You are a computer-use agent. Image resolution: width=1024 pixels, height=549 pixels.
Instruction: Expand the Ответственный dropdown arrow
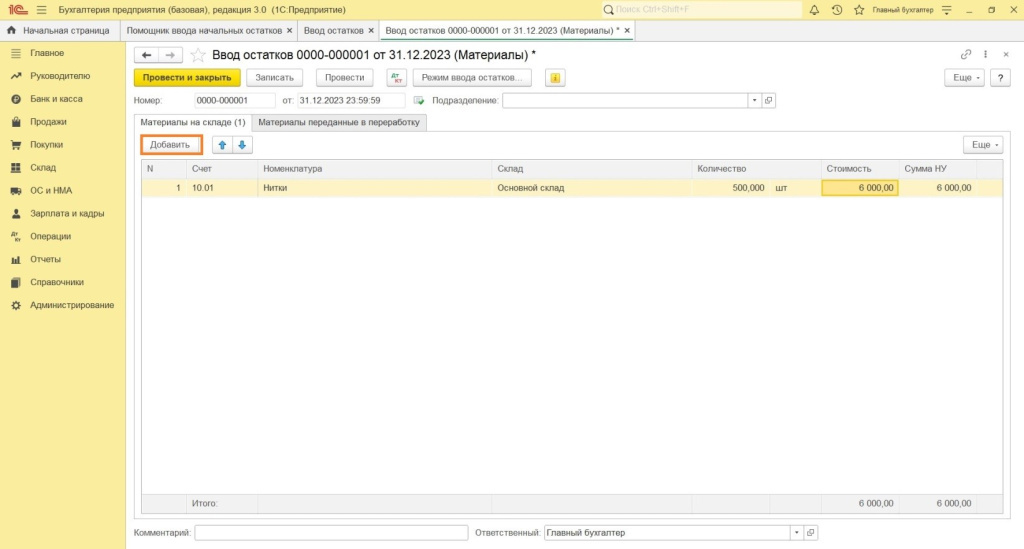[796, 533]
